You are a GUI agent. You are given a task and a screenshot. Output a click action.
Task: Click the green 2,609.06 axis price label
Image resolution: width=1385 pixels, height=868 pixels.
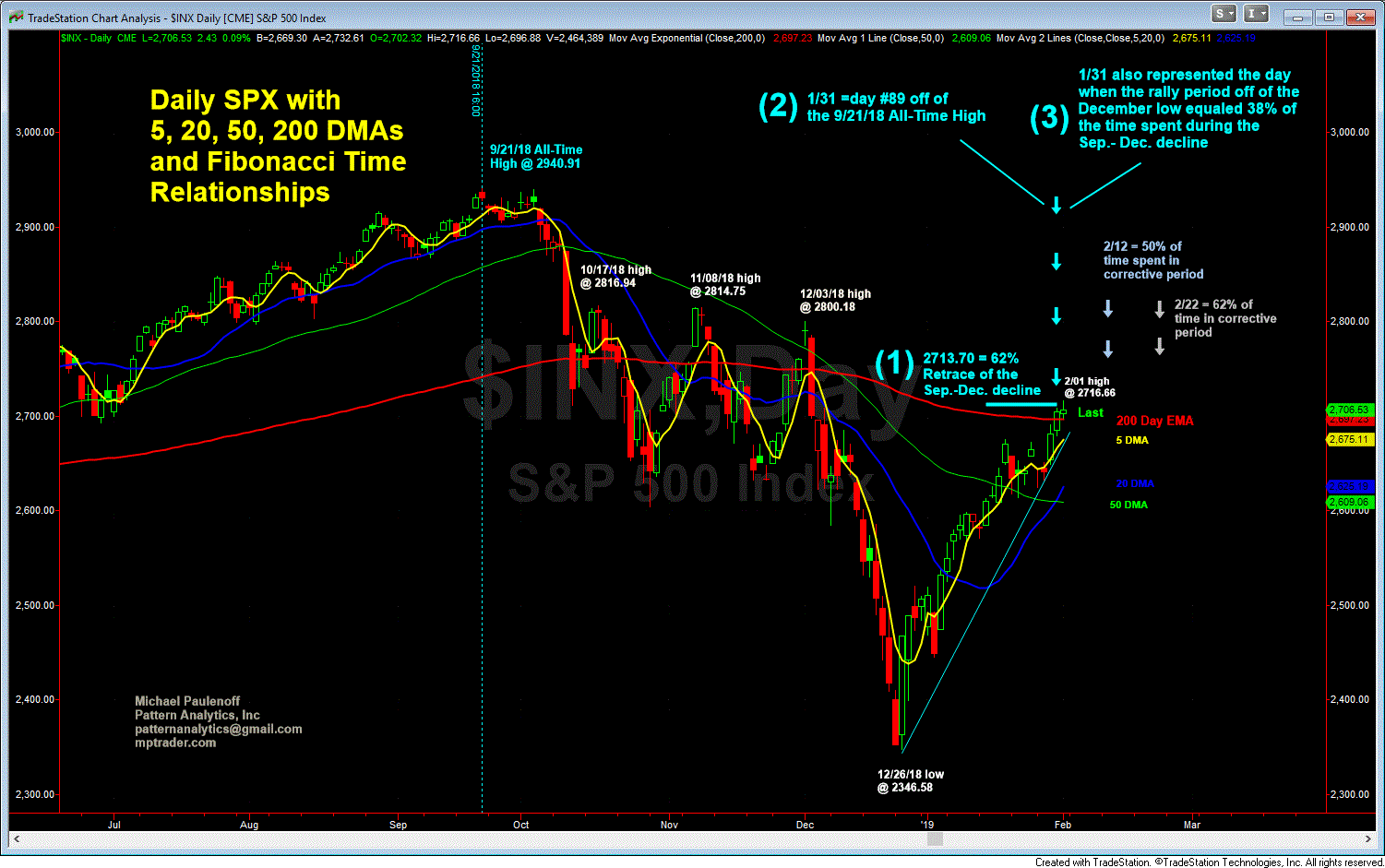1348,502
